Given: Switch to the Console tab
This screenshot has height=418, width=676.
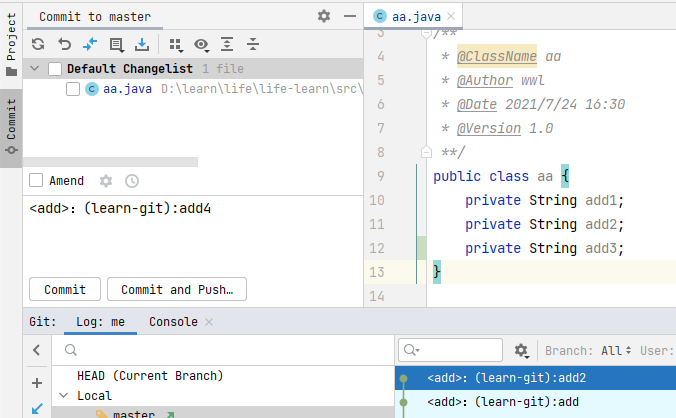Looking at the screenshot, I should tap(172, 322).
